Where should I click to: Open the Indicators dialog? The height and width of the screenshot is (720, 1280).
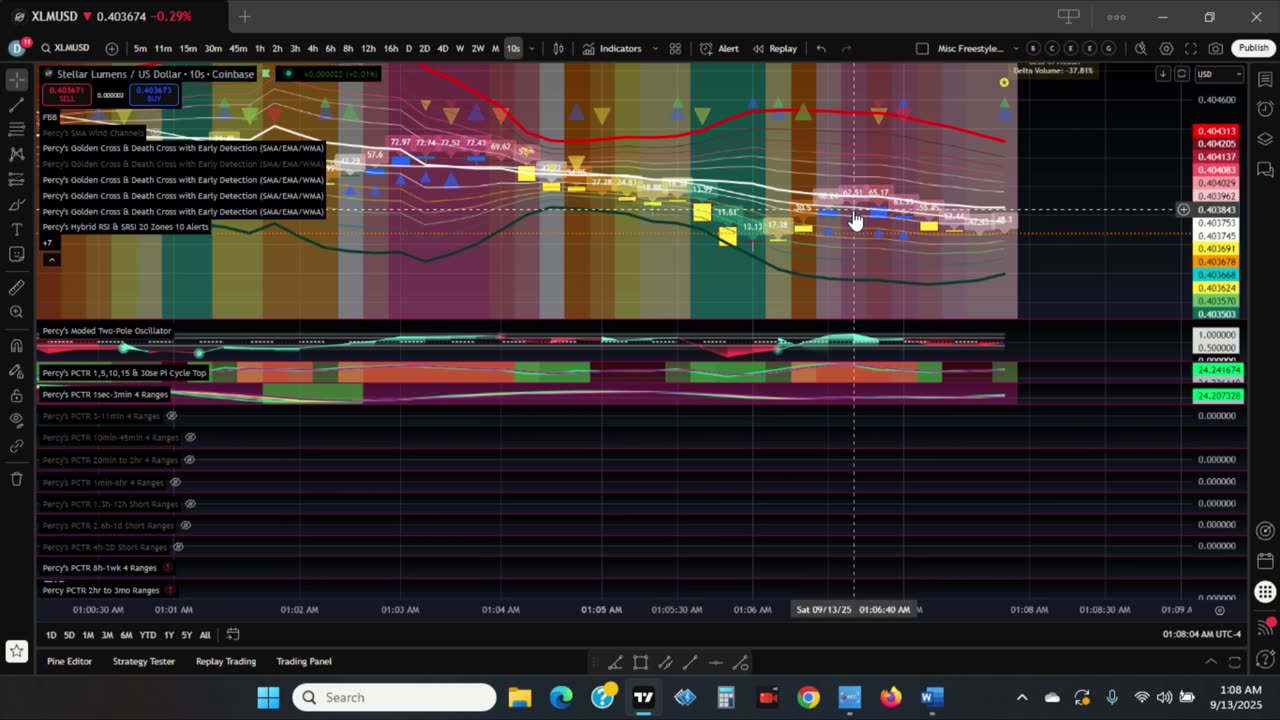click(612, 48)
